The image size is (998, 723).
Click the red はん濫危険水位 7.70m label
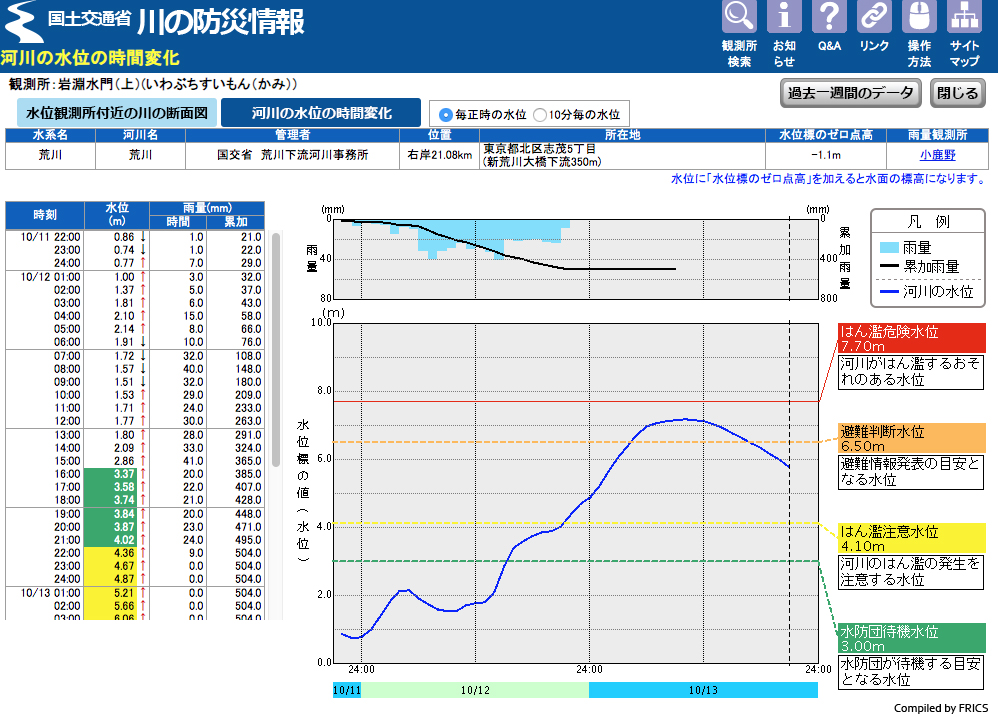tap(911, 338)
